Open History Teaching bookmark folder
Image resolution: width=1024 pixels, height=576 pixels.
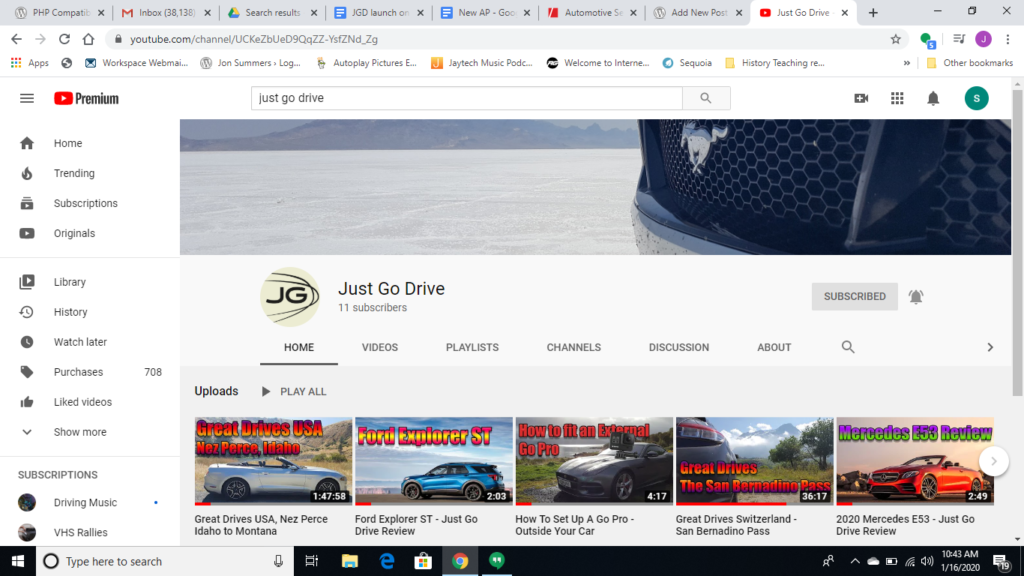coord(775,63)
